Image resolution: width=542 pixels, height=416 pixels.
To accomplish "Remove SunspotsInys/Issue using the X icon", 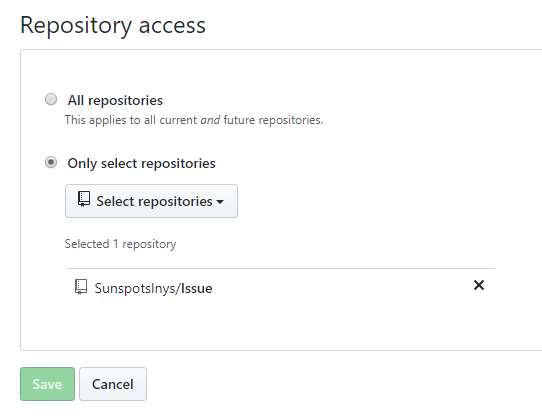I will pos(479,285).
